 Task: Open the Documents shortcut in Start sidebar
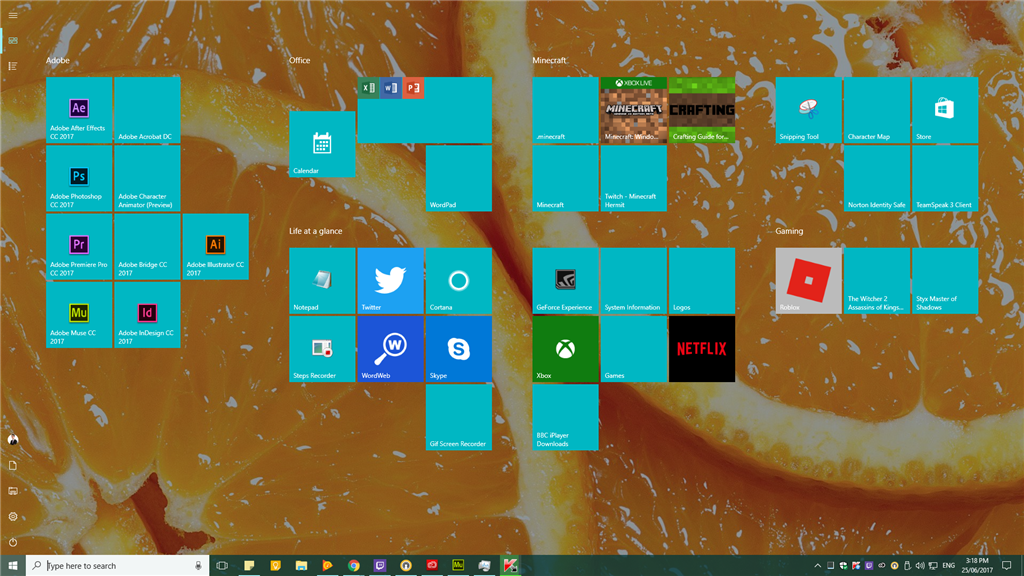[13, 465]
